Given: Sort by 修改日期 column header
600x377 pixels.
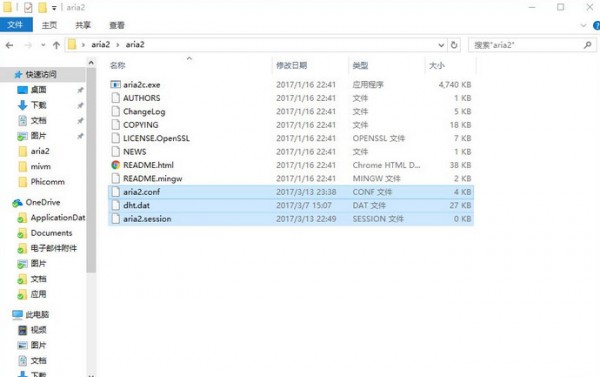Looking at the screenshot, I should point(292,65).
